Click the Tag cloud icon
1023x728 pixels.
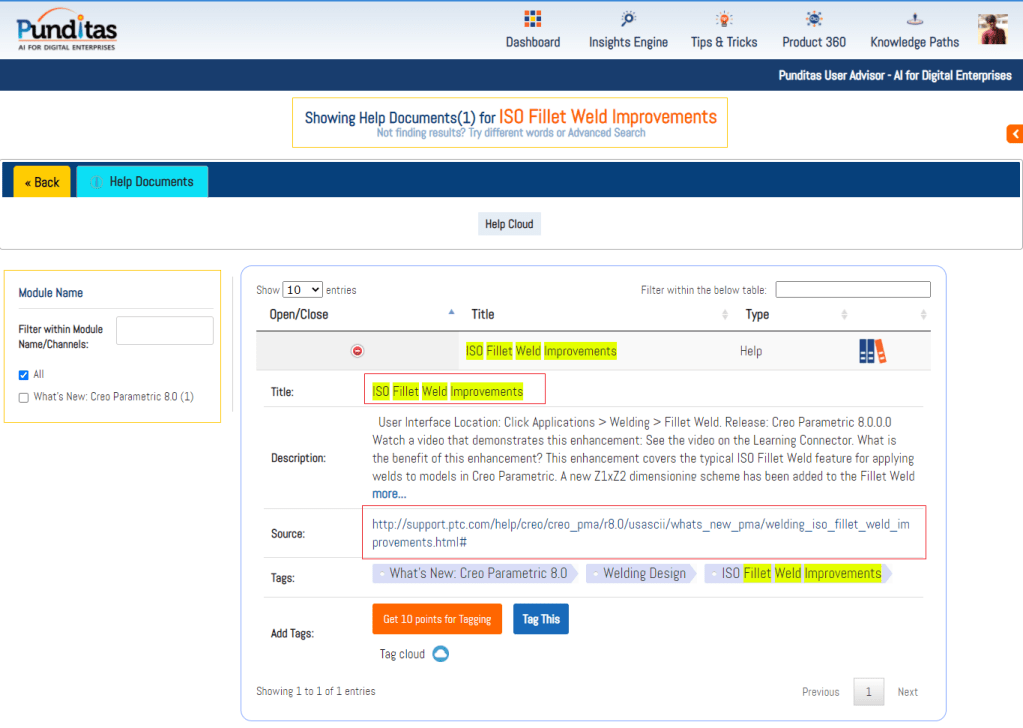coord(440,654)
